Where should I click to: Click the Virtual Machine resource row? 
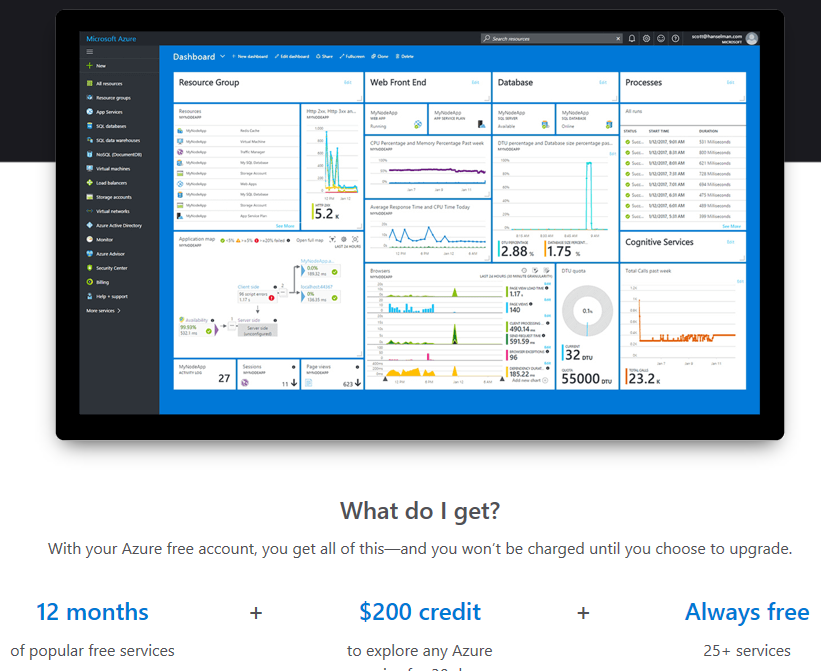[237, 141]
